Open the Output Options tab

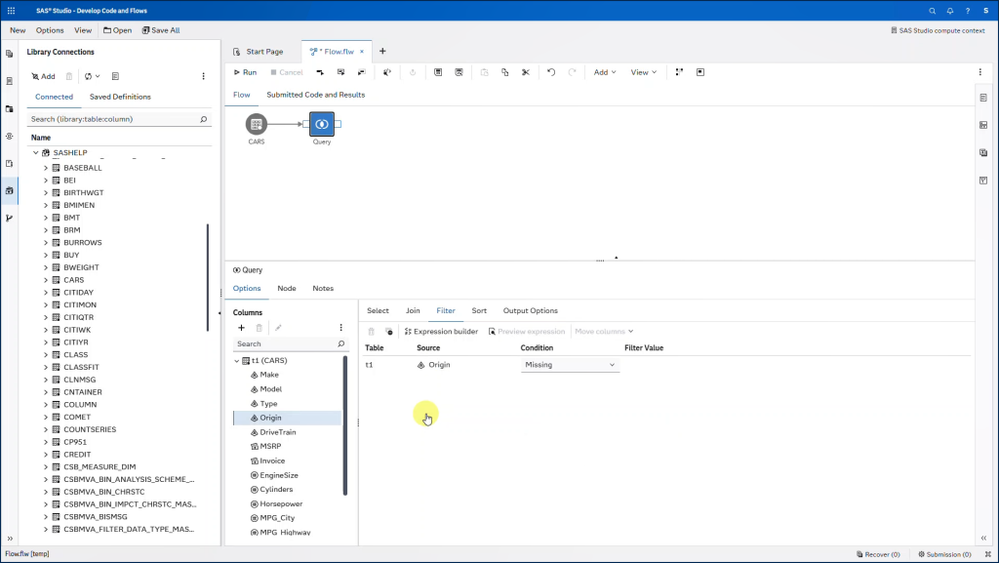[531, 311]
